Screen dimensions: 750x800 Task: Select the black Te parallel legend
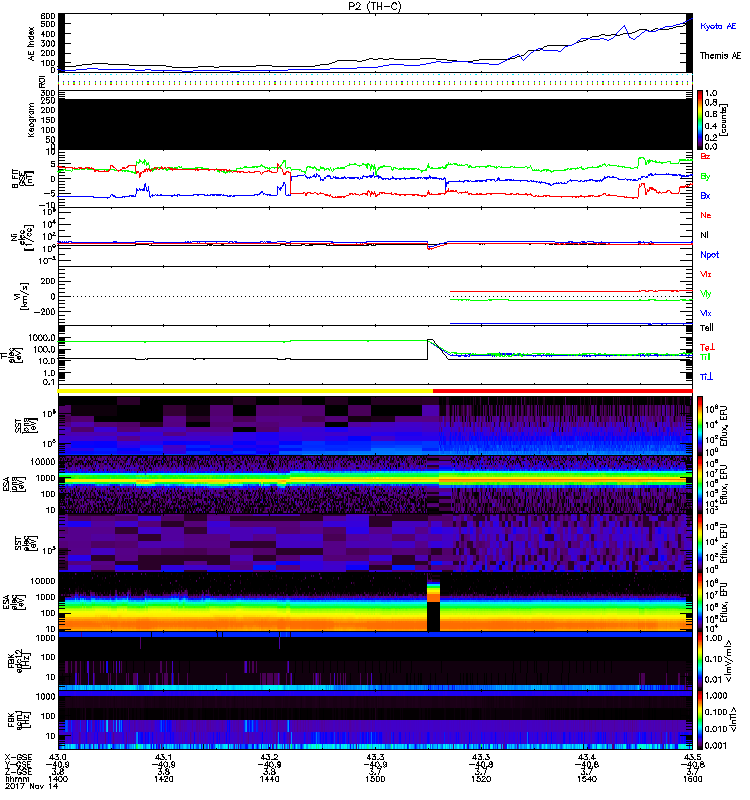pyautogui.click(x=707, y=328)
